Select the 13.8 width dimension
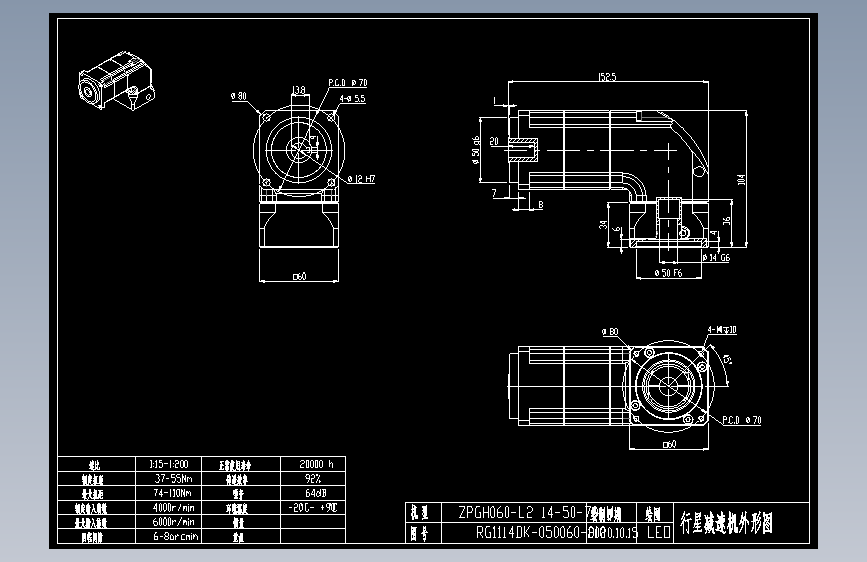Viewport: 867px width, 562px height. pyautogui.click(x=299, y=90)
